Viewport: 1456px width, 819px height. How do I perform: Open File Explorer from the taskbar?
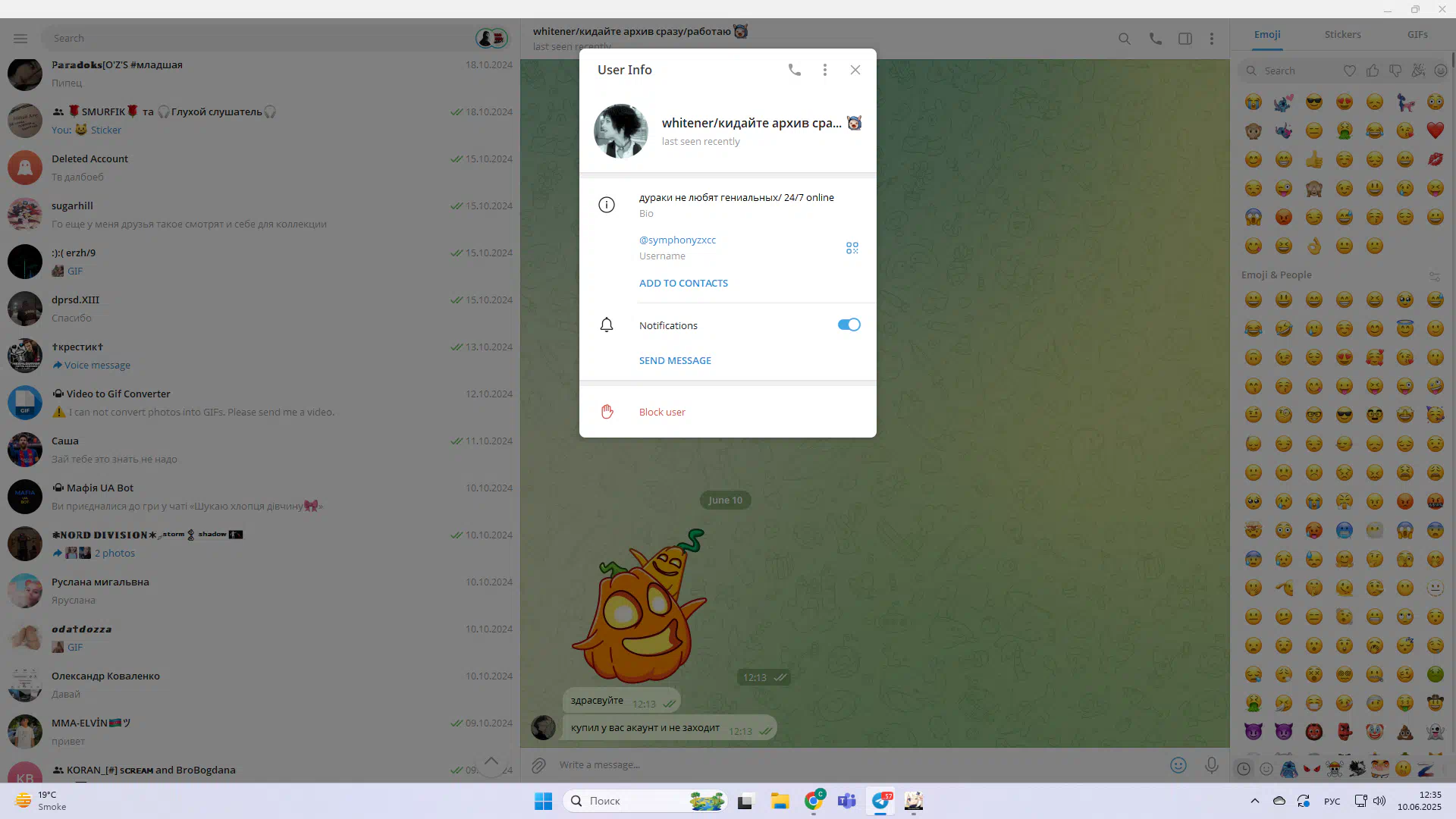(780, 801)
